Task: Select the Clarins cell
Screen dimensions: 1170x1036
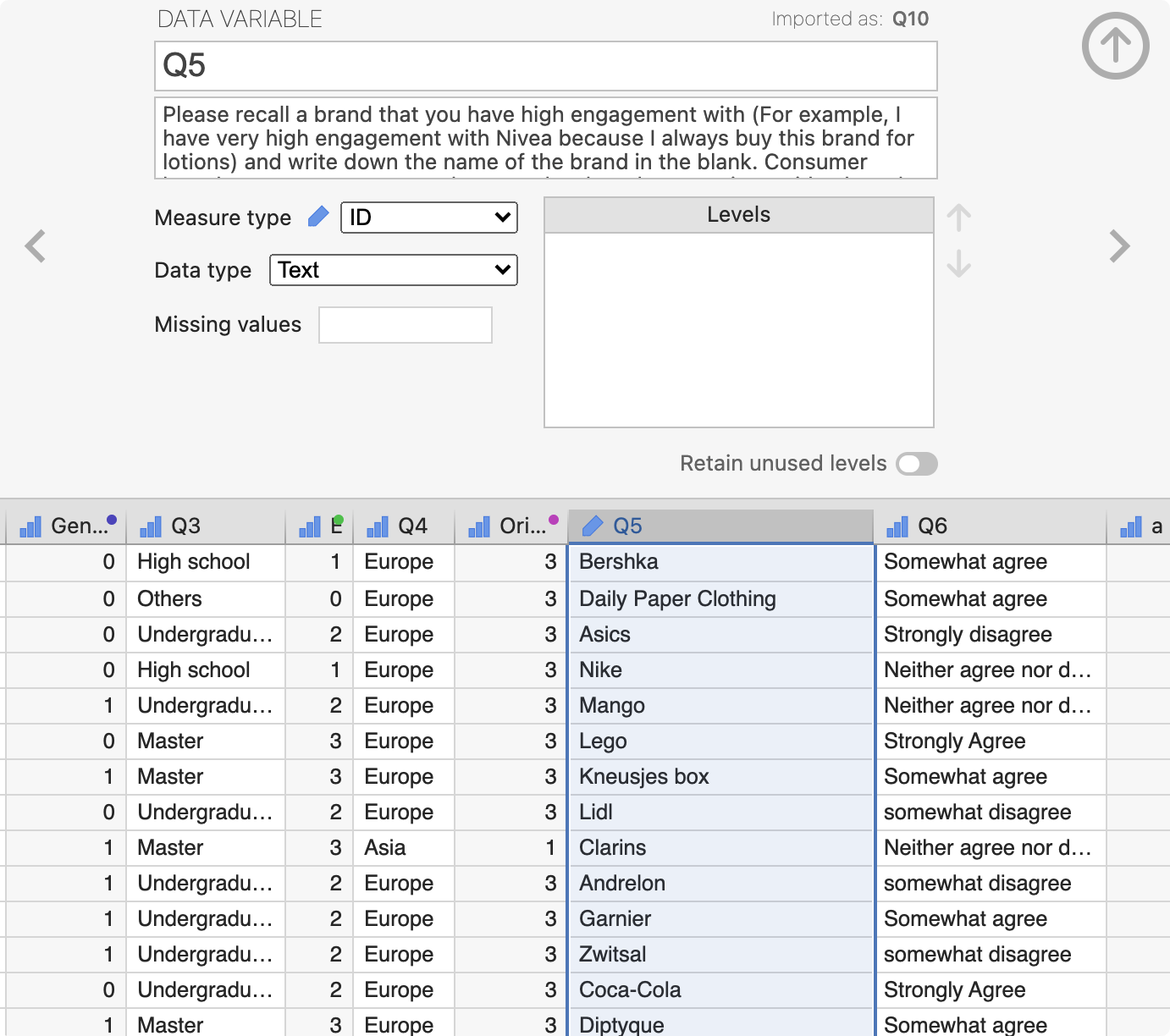Action: click(x=720, y=848)
